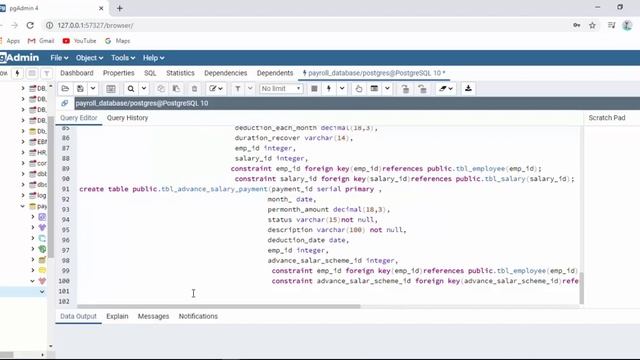The width and height of the screenshot is (640, 360).
Task: Click the Stop query square icon
Action: tap(314, 89)
